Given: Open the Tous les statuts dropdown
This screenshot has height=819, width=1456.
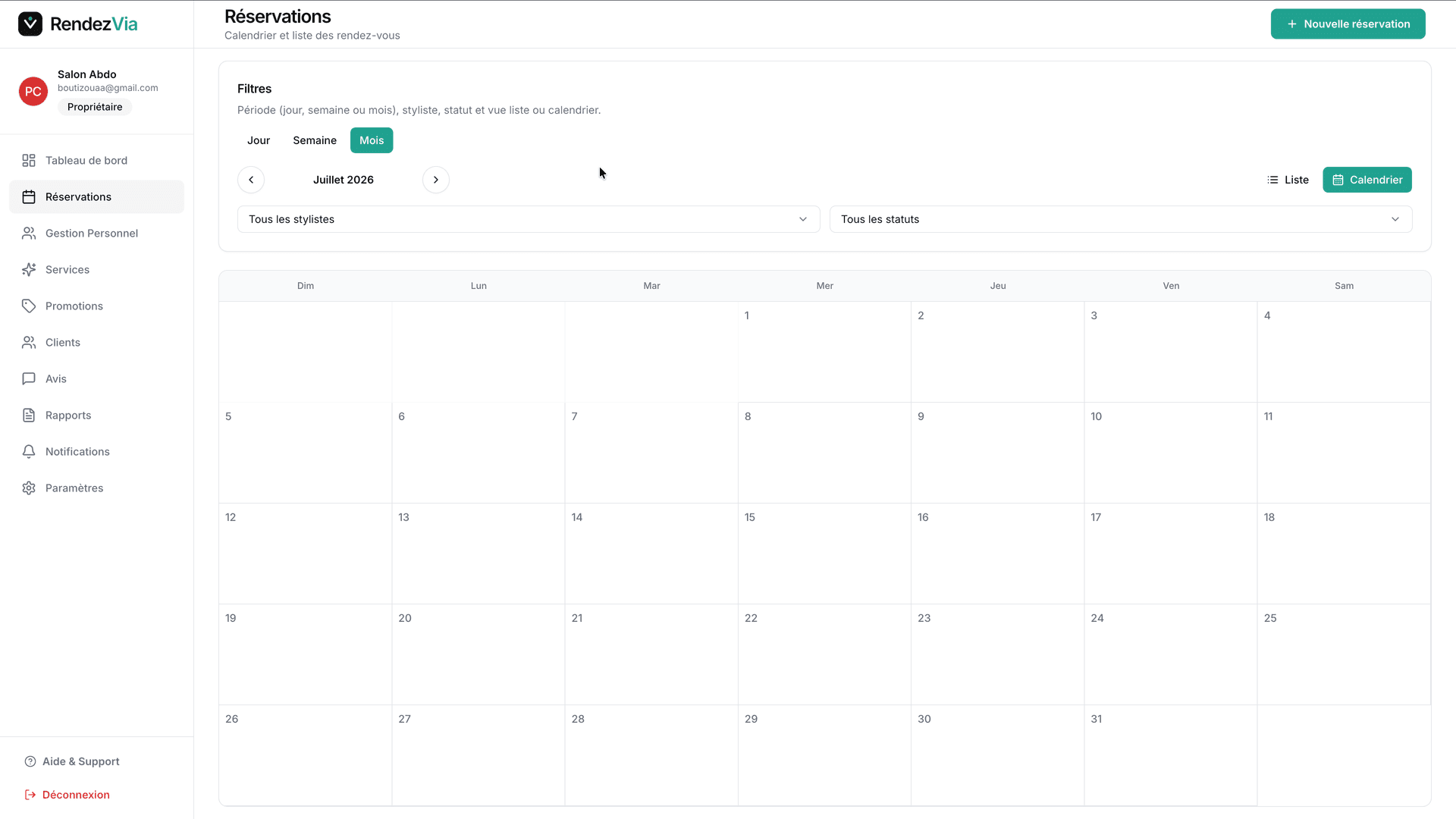Looking at the screenshot, I should point(1121,219).
